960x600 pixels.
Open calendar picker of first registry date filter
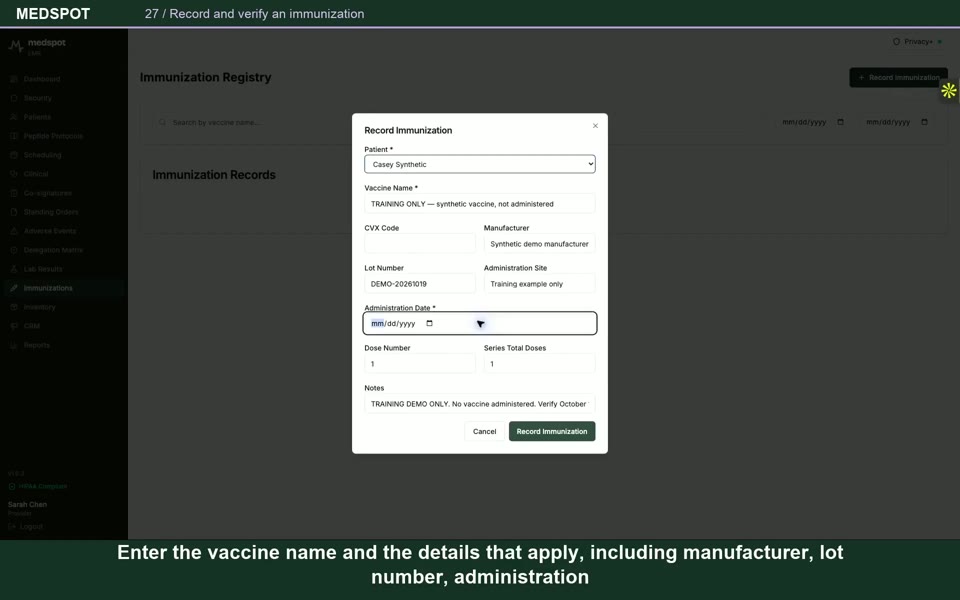pyautogui.click(x=841, y=122)
